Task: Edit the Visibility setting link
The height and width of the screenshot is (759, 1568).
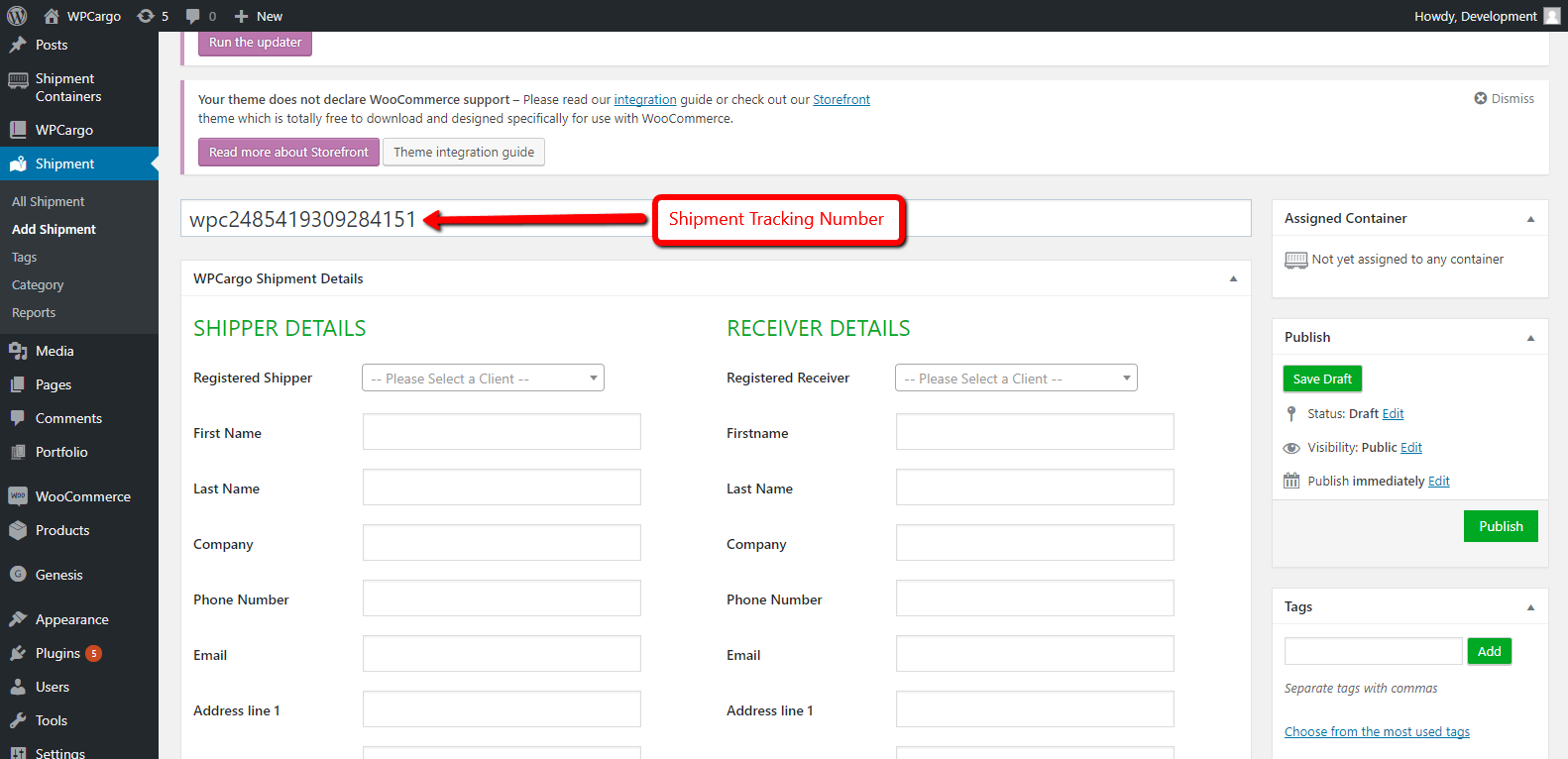Action: [1411, 447]
